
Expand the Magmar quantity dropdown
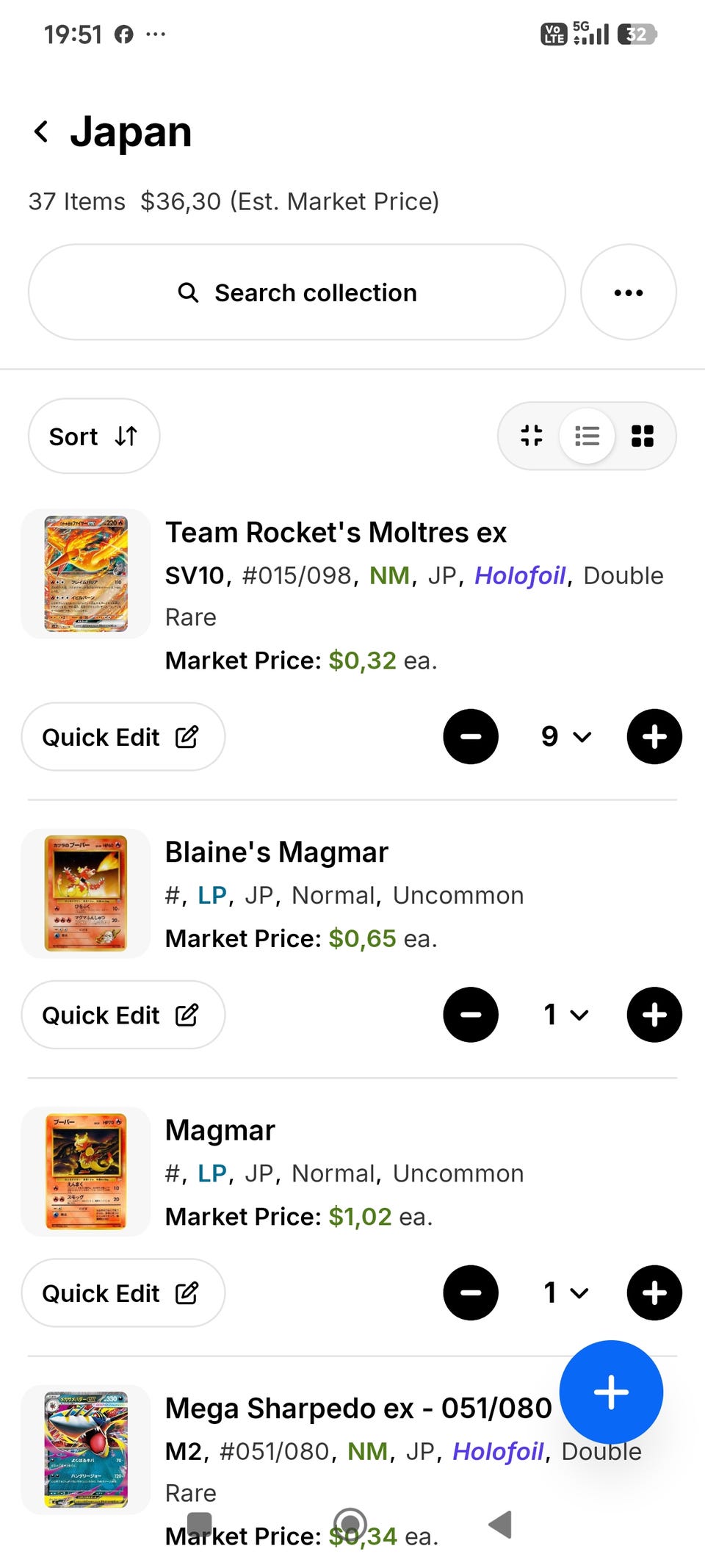coord(565,1292)
